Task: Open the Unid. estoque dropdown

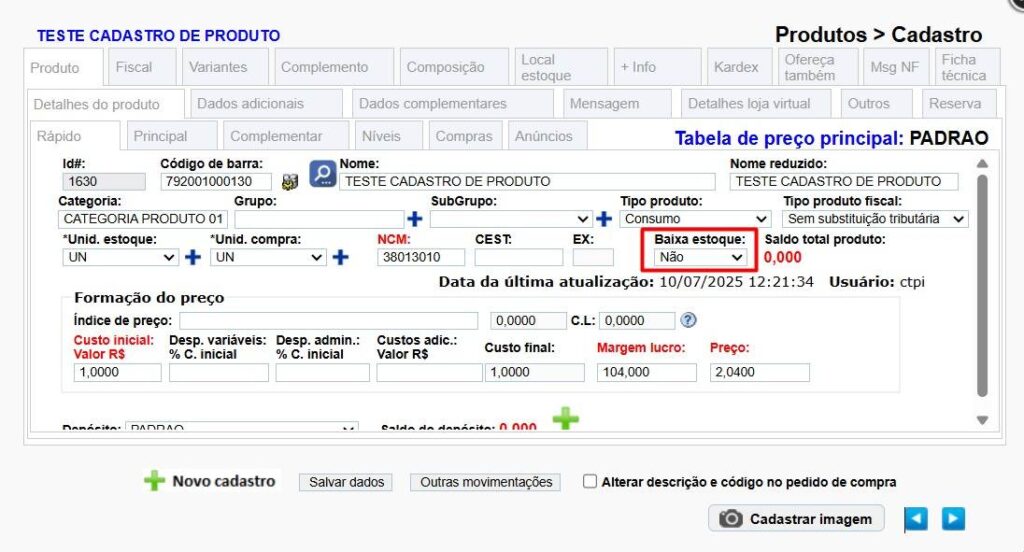Action: coord(119,257)
